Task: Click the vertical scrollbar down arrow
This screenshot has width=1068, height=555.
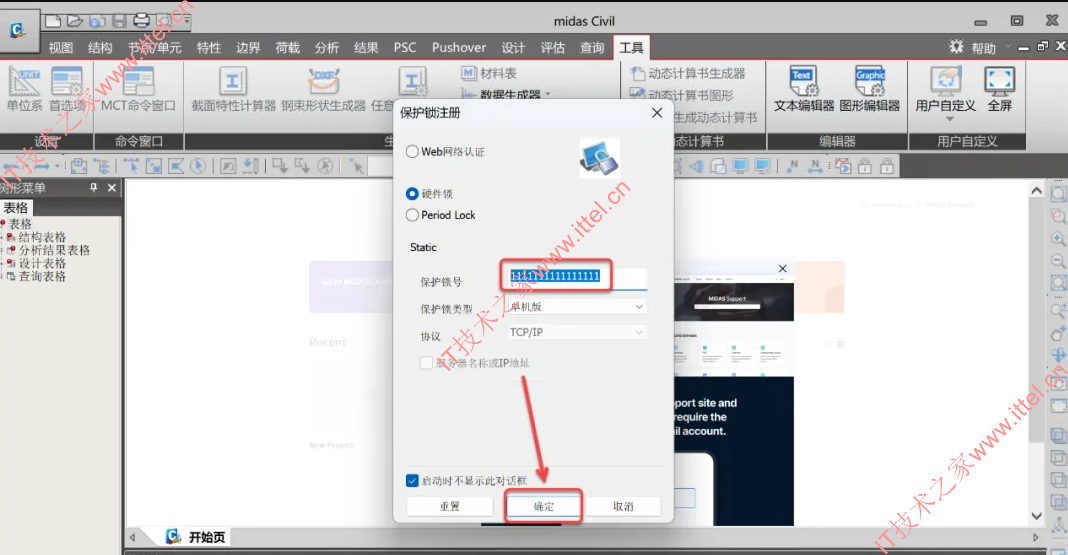Action: click(1036, 516)
